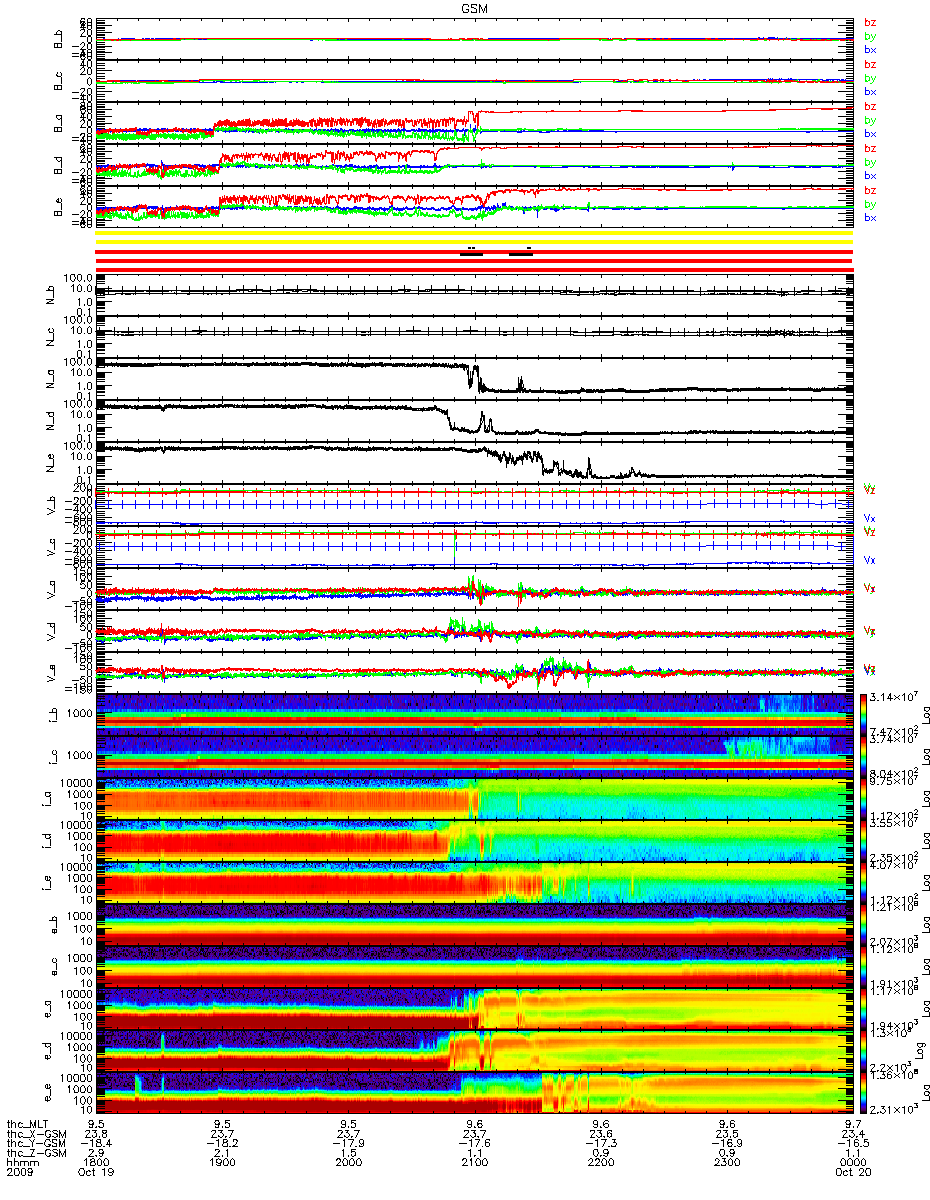Click the 0000 time tick label

coord(852,1163)
